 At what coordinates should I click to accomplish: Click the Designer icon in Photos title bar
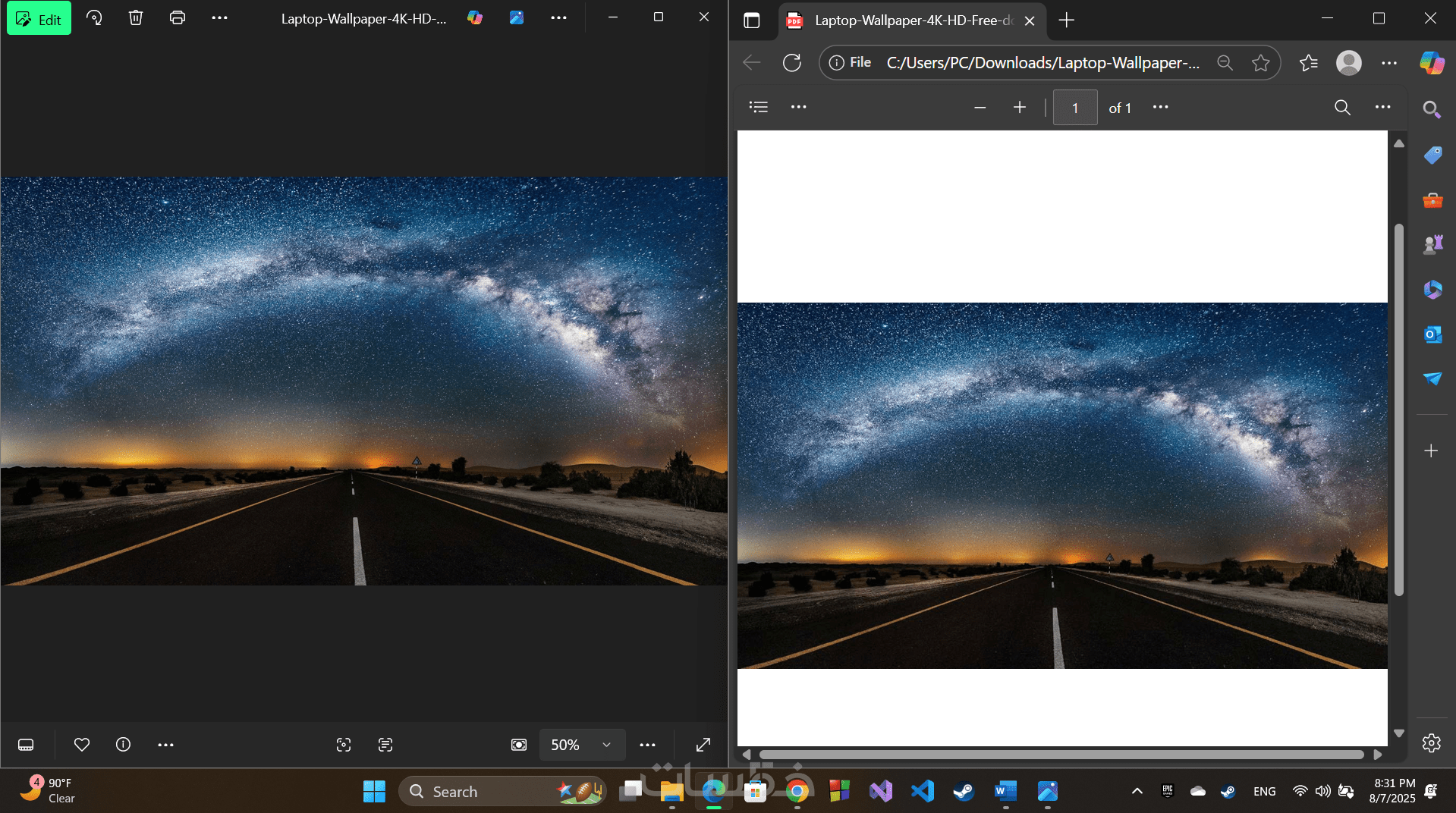(517, 17)
